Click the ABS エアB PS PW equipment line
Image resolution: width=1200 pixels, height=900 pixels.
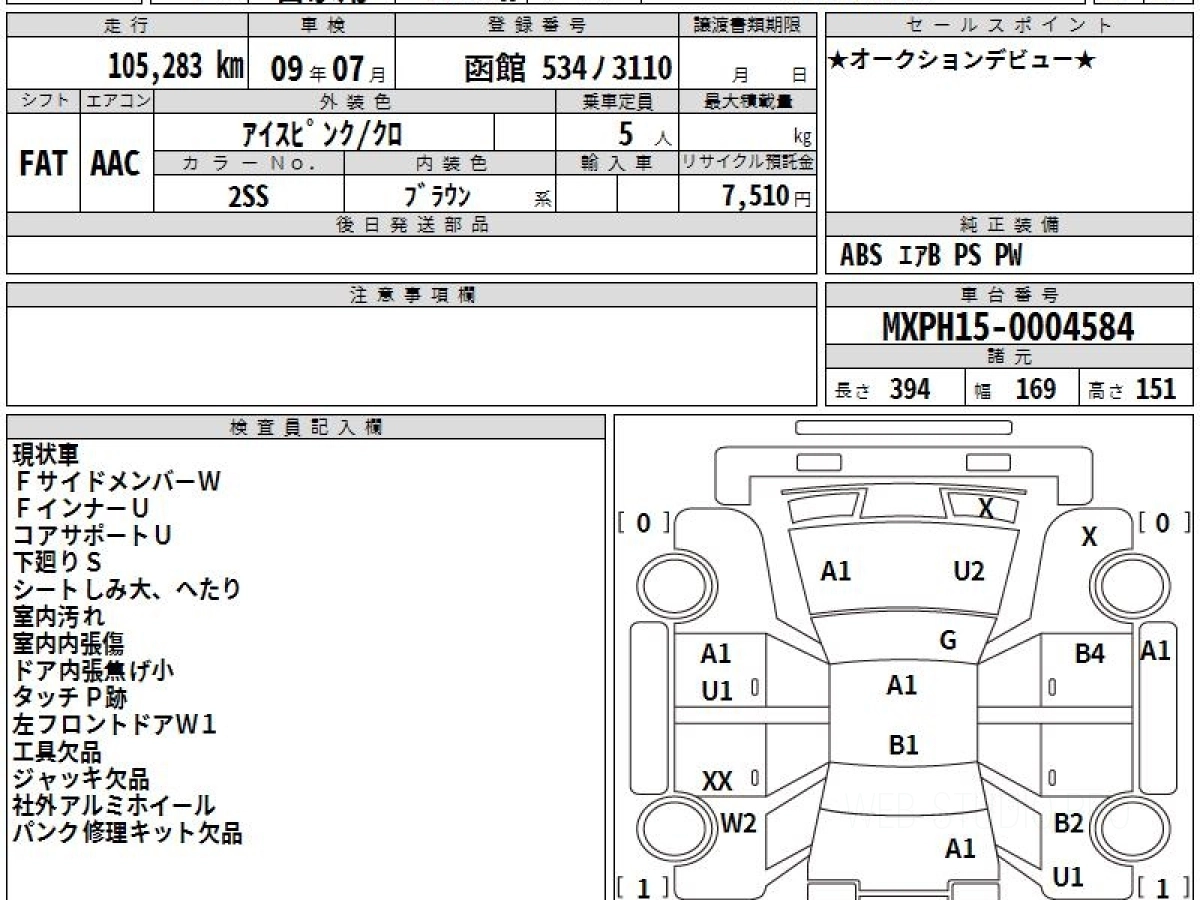[931, 256]
